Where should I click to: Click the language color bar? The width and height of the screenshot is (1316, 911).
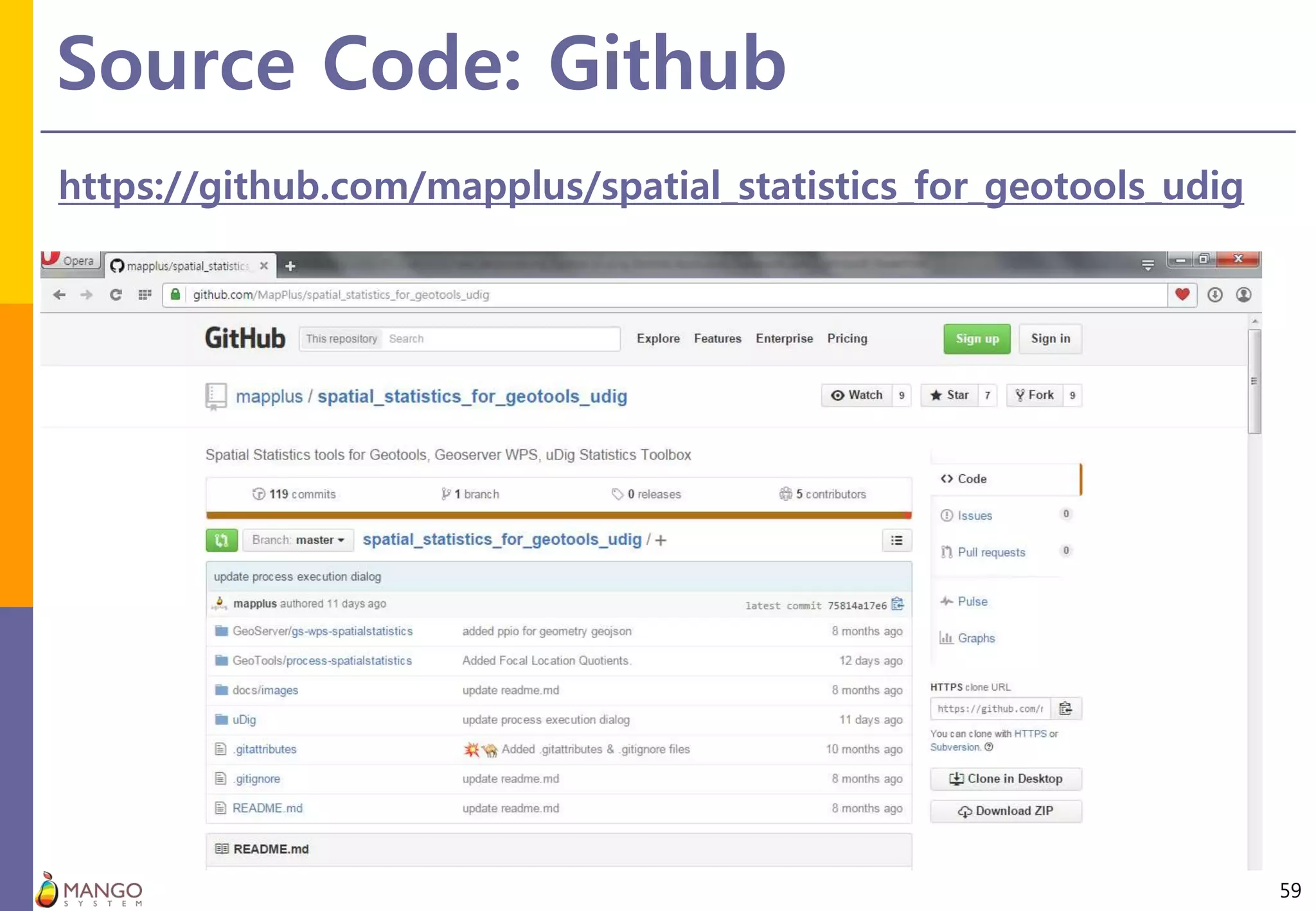[558, 515]
